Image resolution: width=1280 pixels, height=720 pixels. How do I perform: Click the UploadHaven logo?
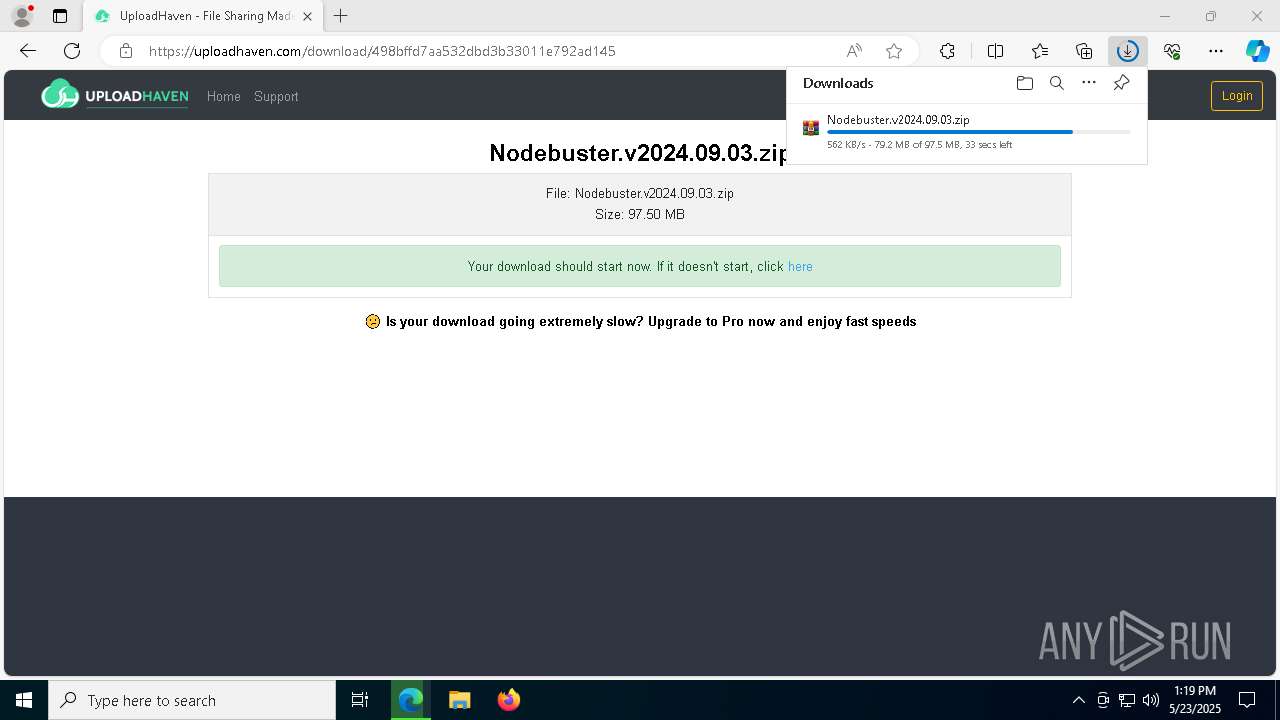[114, 95]
